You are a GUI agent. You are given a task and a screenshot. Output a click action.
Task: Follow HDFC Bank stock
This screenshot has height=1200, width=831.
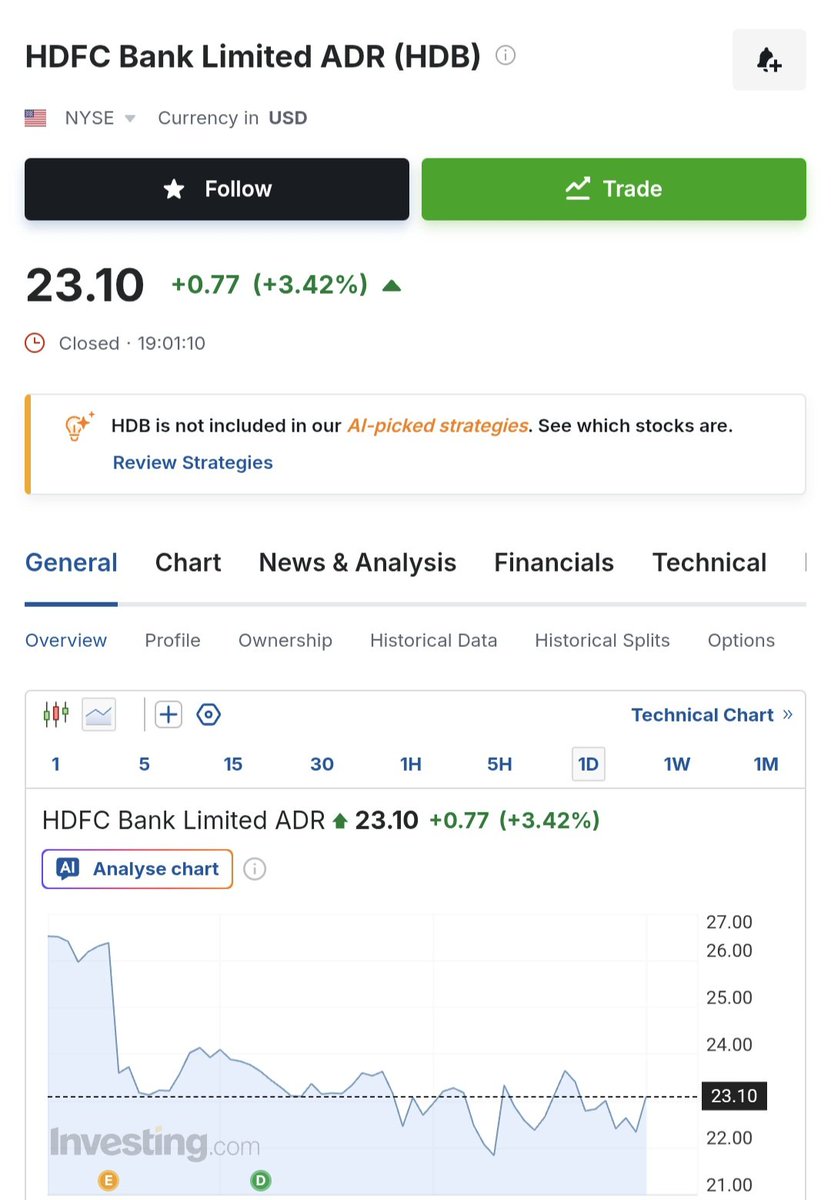click(x=217, y=189)
